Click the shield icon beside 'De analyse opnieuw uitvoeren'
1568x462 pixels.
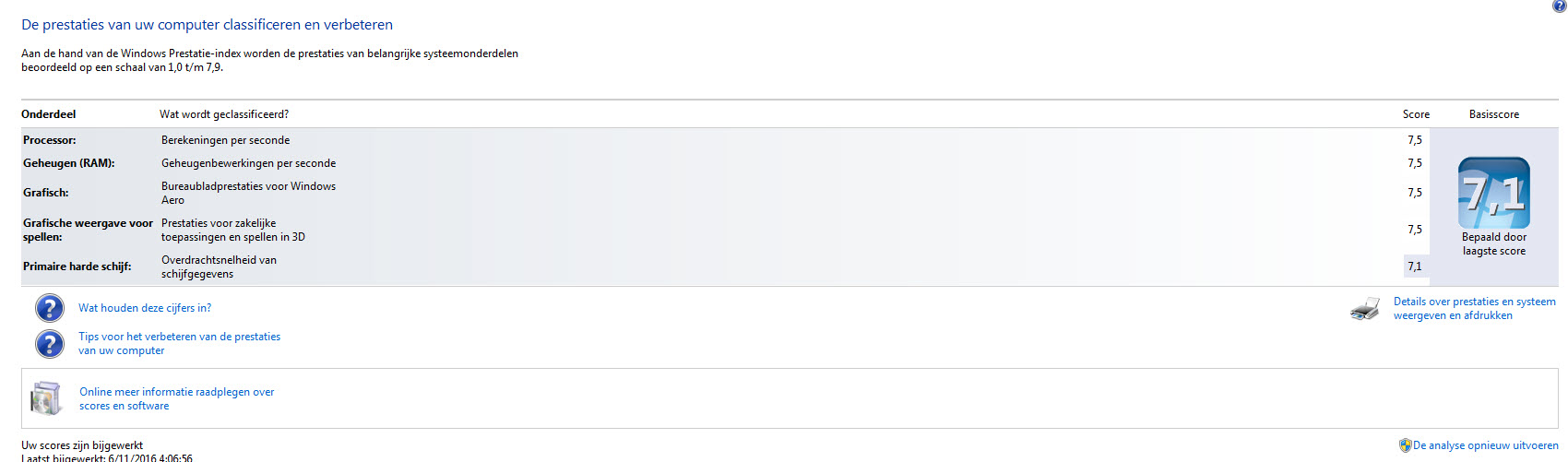tap(1406, 445)
